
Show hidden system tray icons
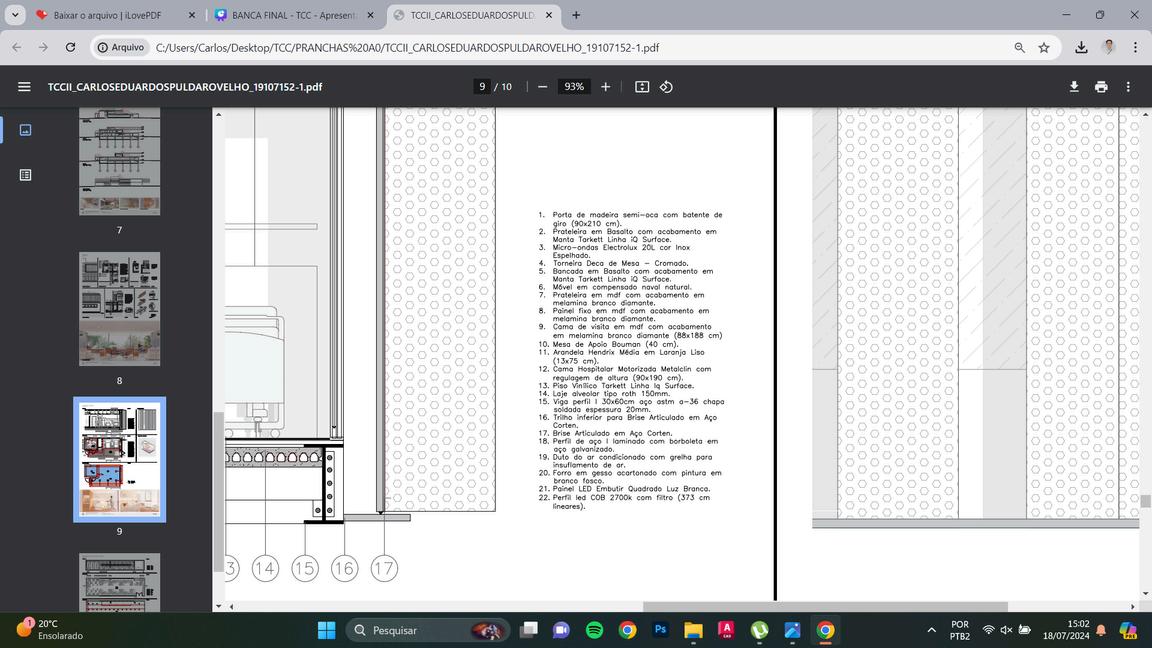click(x=932, y=630)
